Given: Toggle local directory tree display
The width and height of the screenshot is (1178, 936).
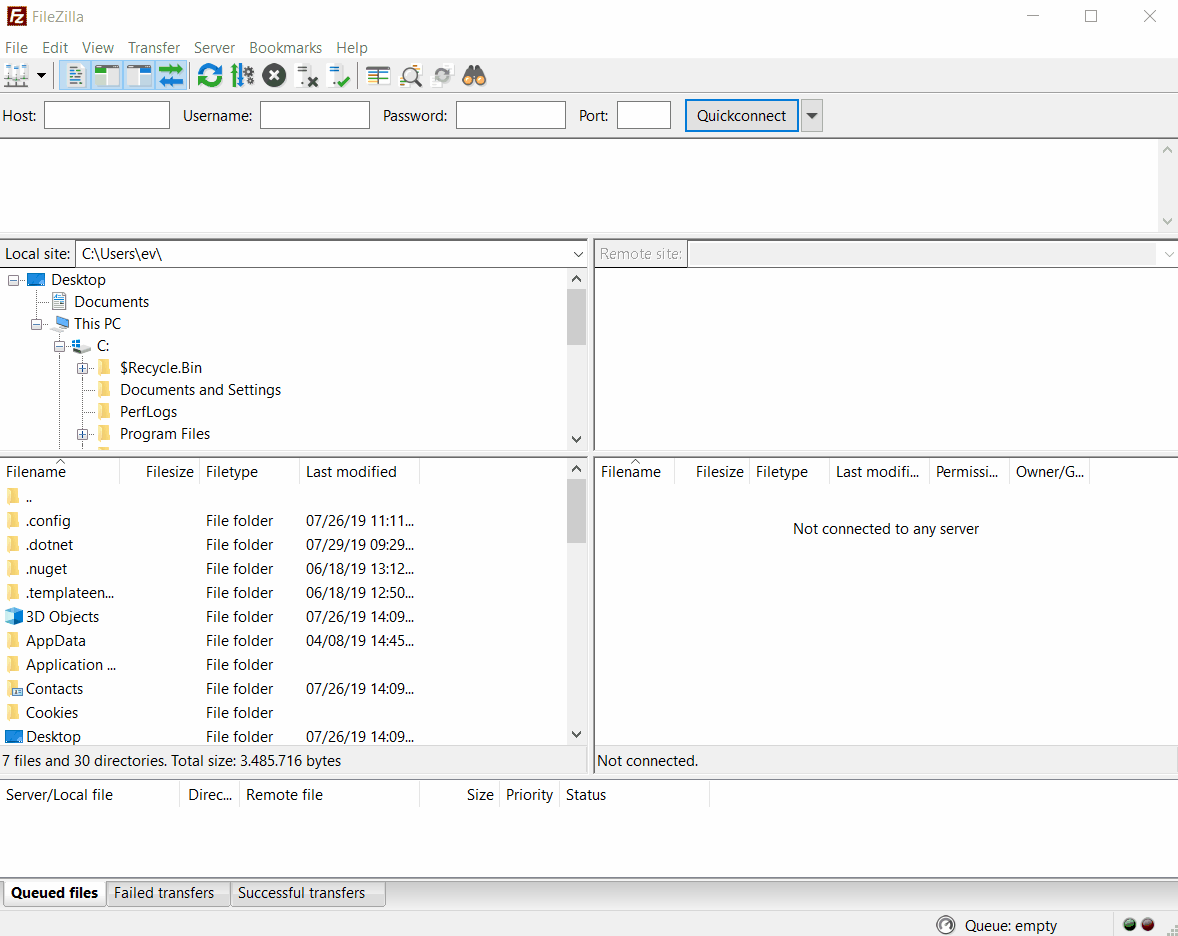Looking at the screenshot, I should point(107,76).
